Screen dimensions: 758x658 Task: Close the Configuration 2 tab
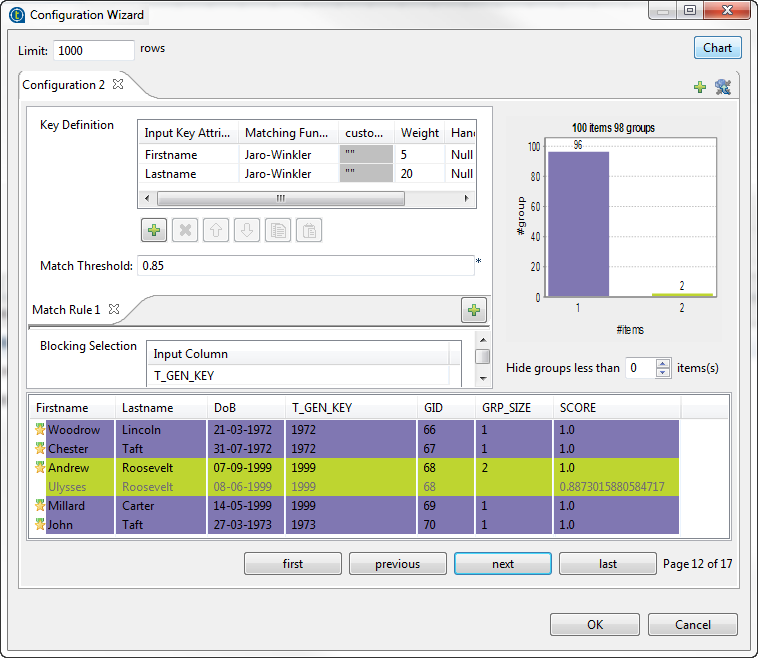(118, 84)
